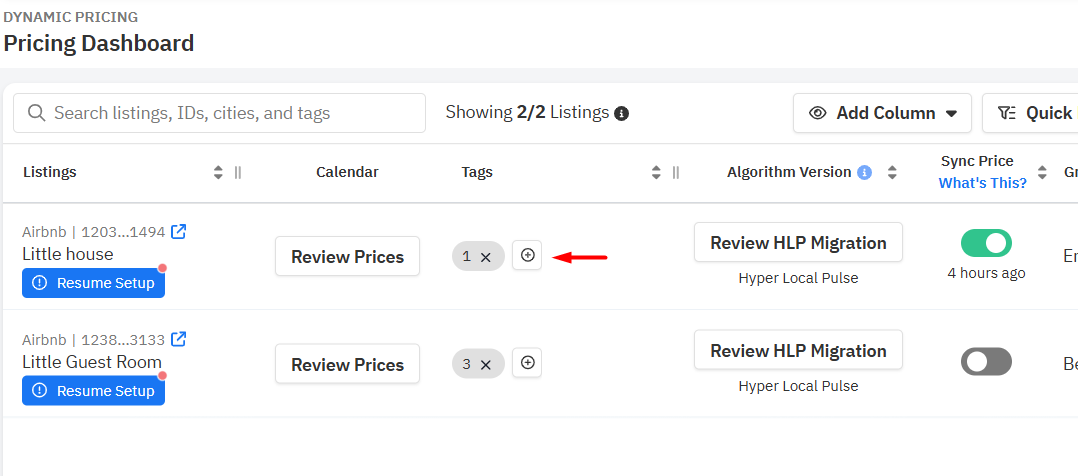1078x476 pixels.
Task: Open the What's This? link
Action: tap(982, 183)
